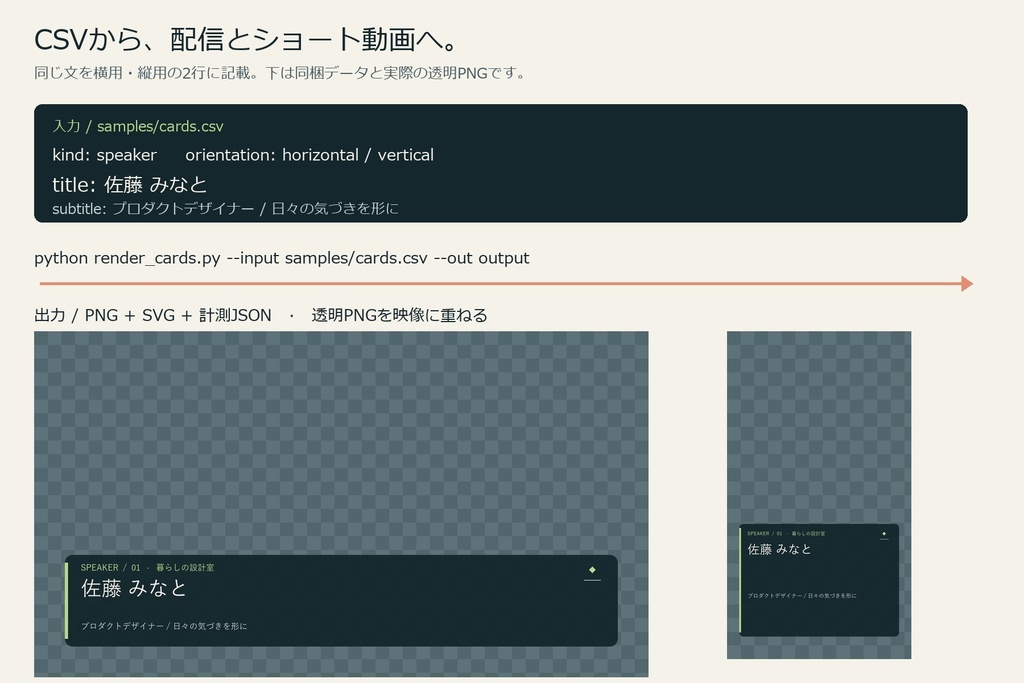Click the subheading starting '同じ文を横用・縦用'

click(280, 73)
